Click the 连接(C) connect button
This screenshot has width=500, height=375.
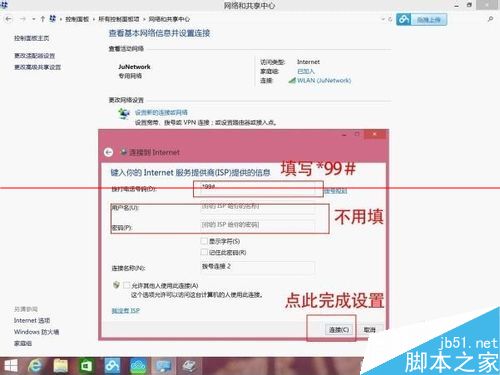coord(339,330)
